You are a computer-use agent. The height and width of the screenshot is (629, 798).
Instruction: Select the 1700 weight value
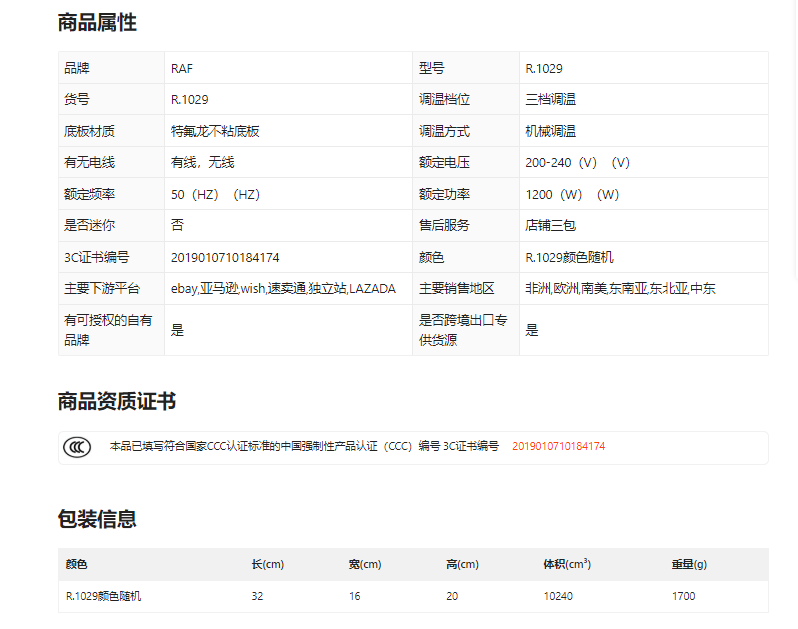(683, 596)
